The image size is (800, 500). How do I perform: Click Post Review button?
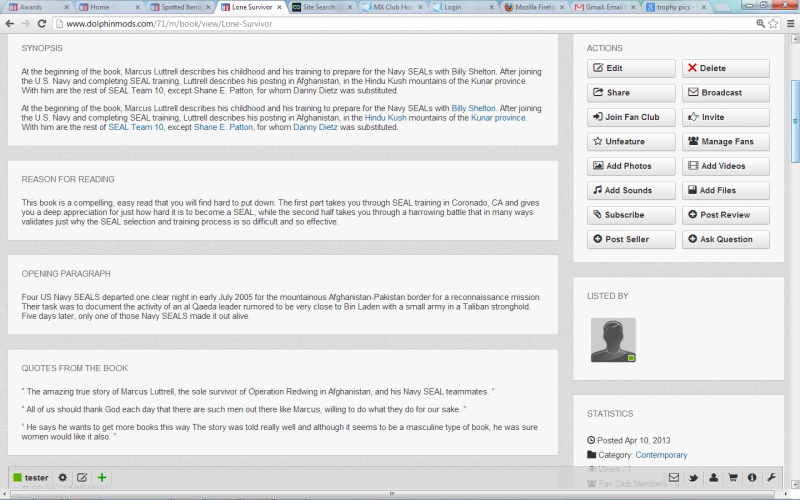click(726, 215)
